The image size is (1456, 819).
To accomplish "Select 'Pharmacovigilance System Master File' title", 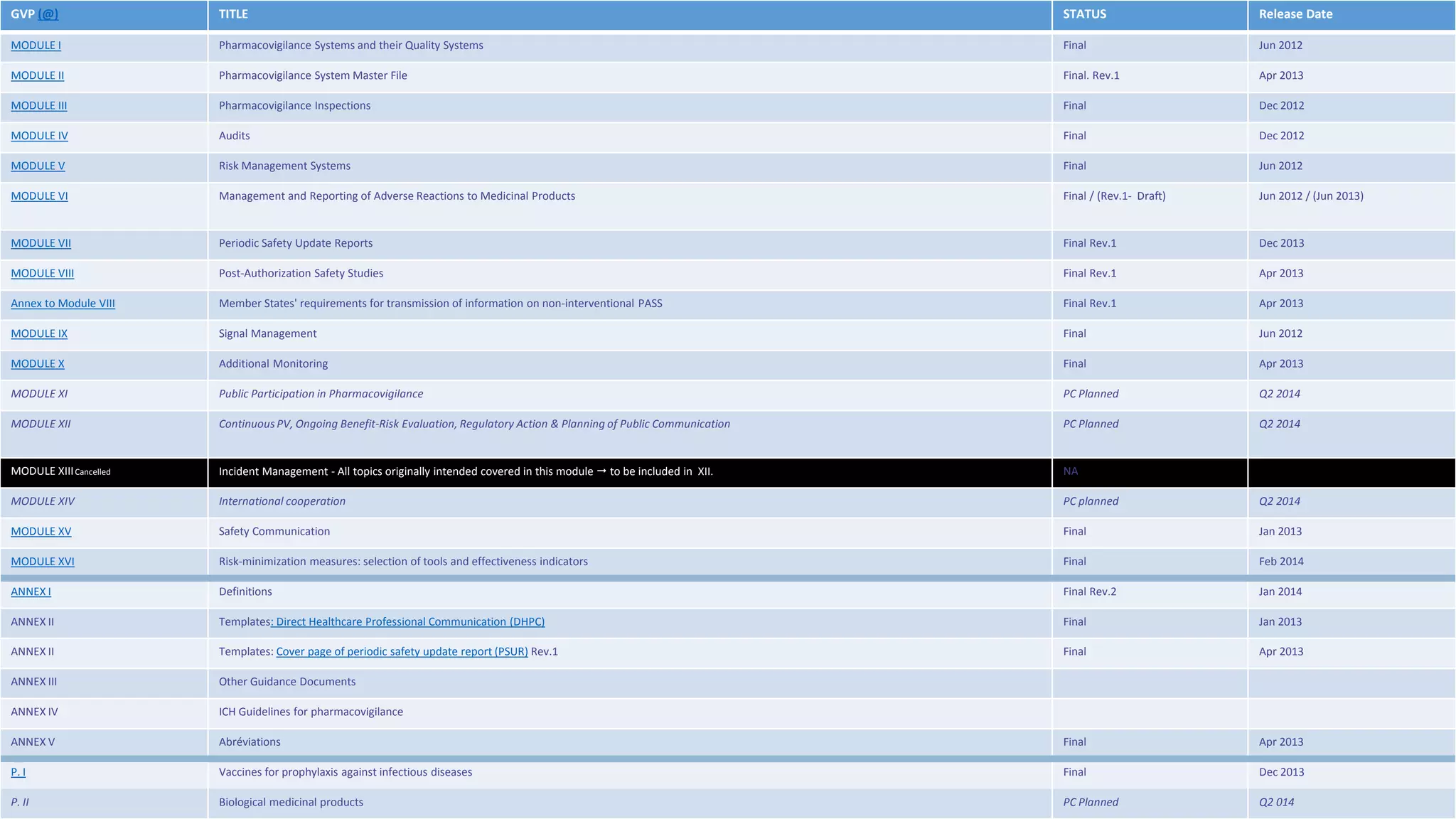I will pos(313,75).
